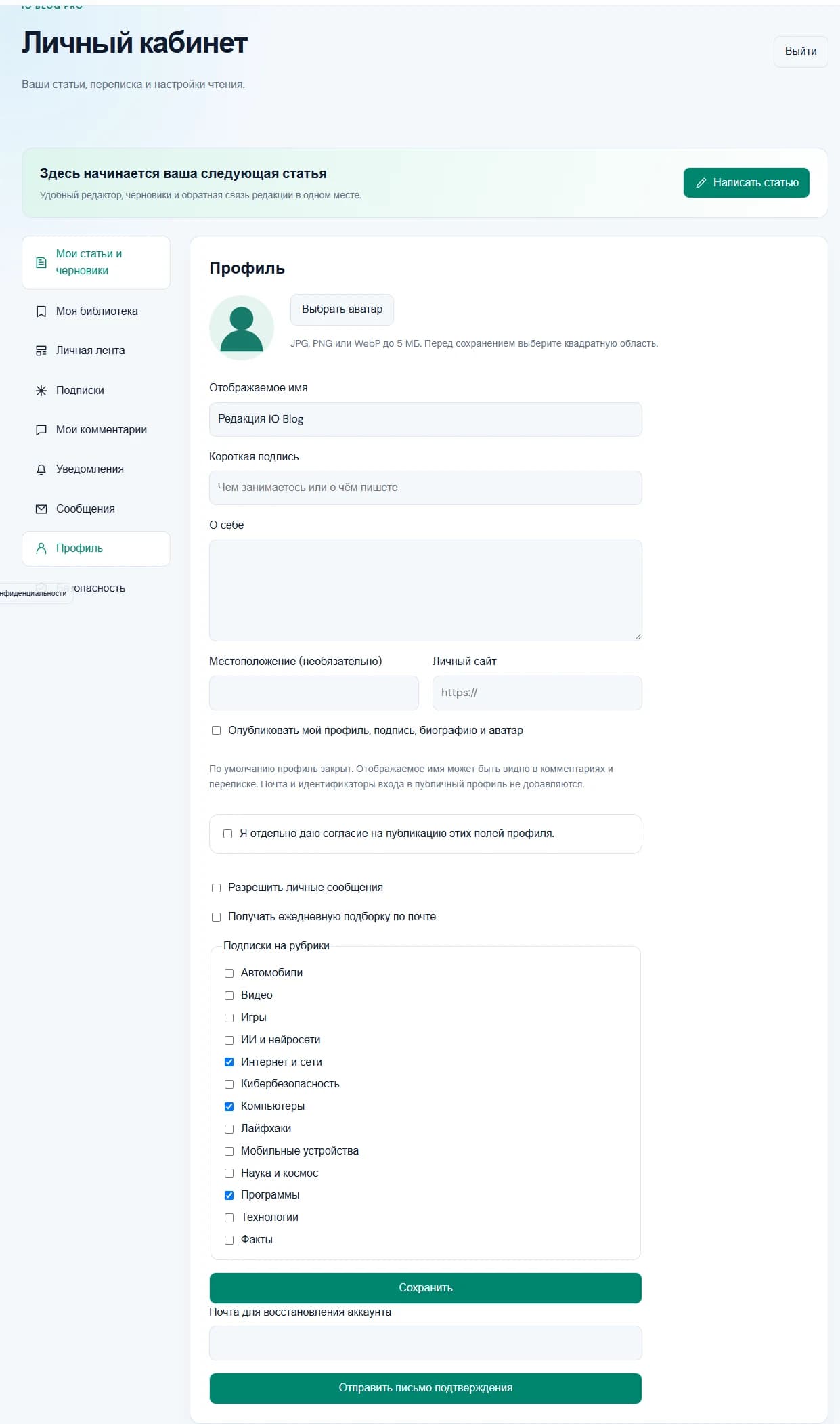840x1424 pixels.
Task: Click the Личный сайт URL field
Action: click(537, 693)
